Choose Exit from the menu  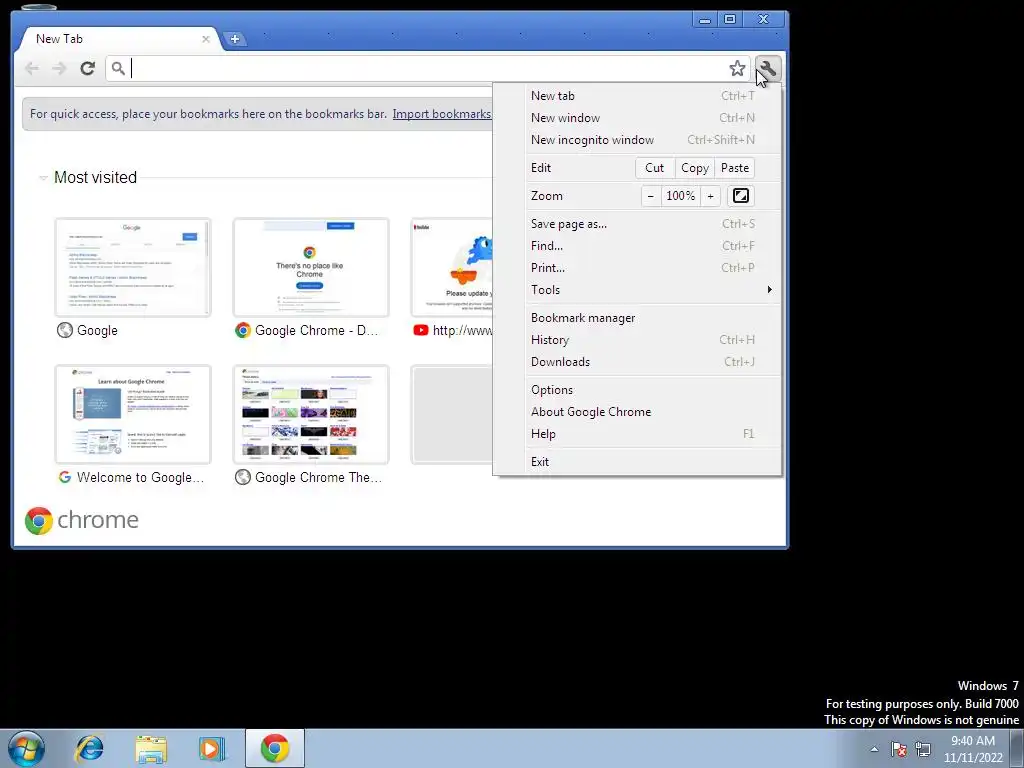click(653, 462)
